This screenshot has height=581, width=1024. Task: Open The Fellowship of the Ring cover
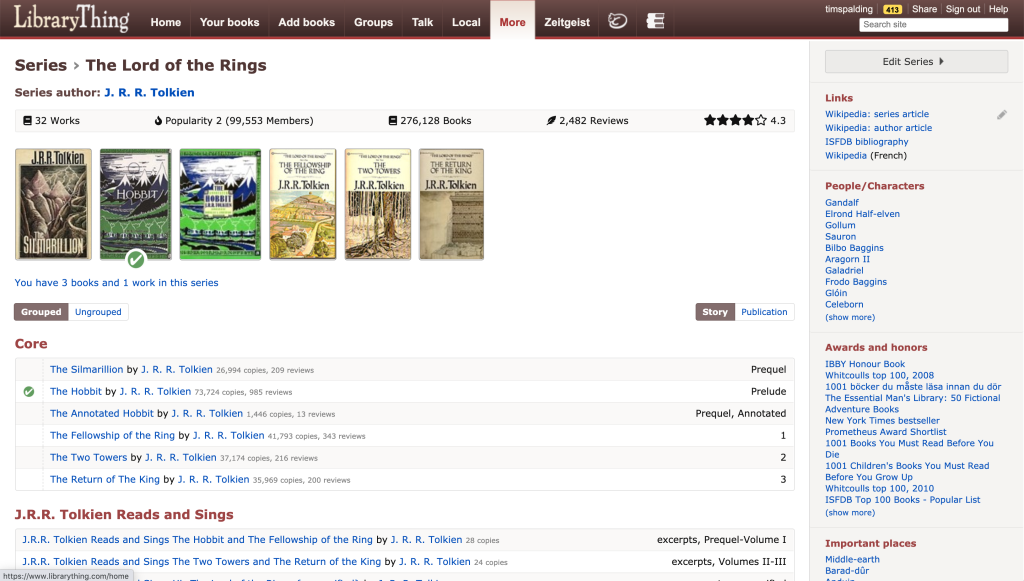point(303,204)
